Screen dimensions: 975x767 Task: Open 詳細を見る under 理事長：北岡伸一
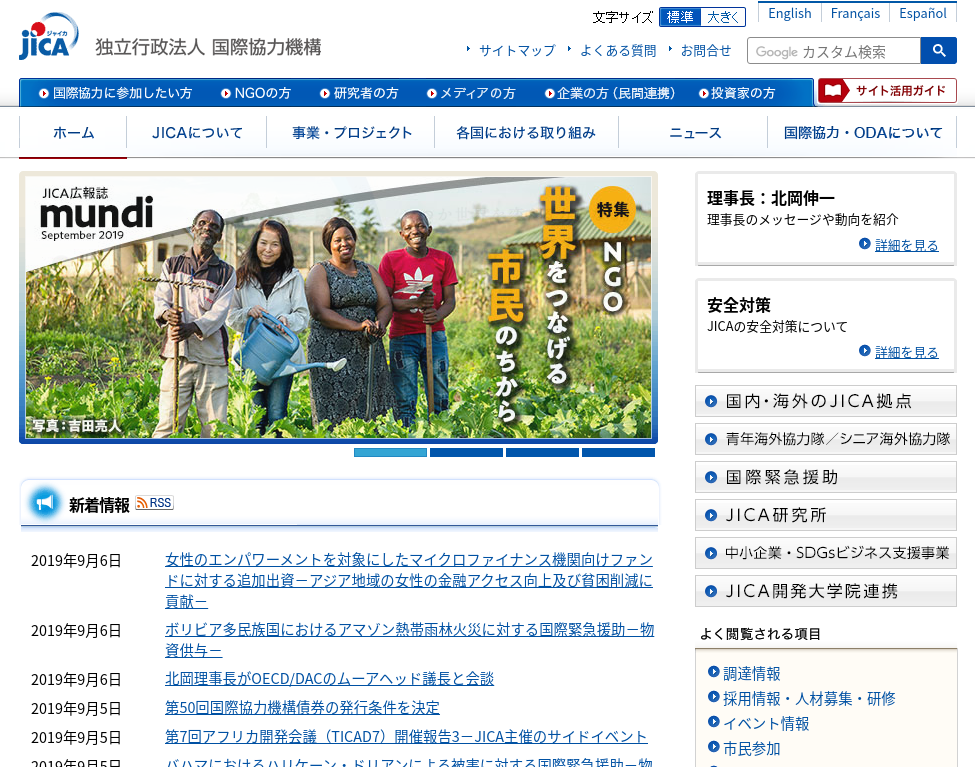(906, 245)
